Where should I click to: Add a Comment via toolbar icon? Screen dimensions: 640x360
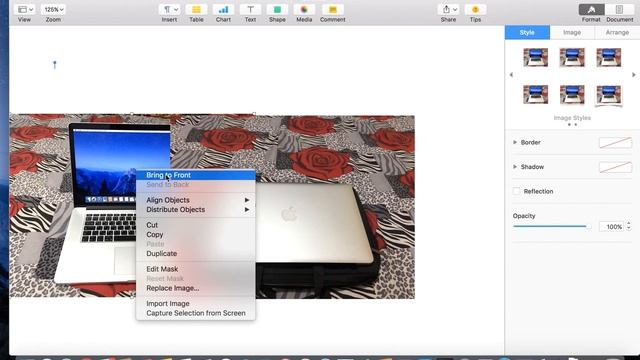(x=333, y=9)
